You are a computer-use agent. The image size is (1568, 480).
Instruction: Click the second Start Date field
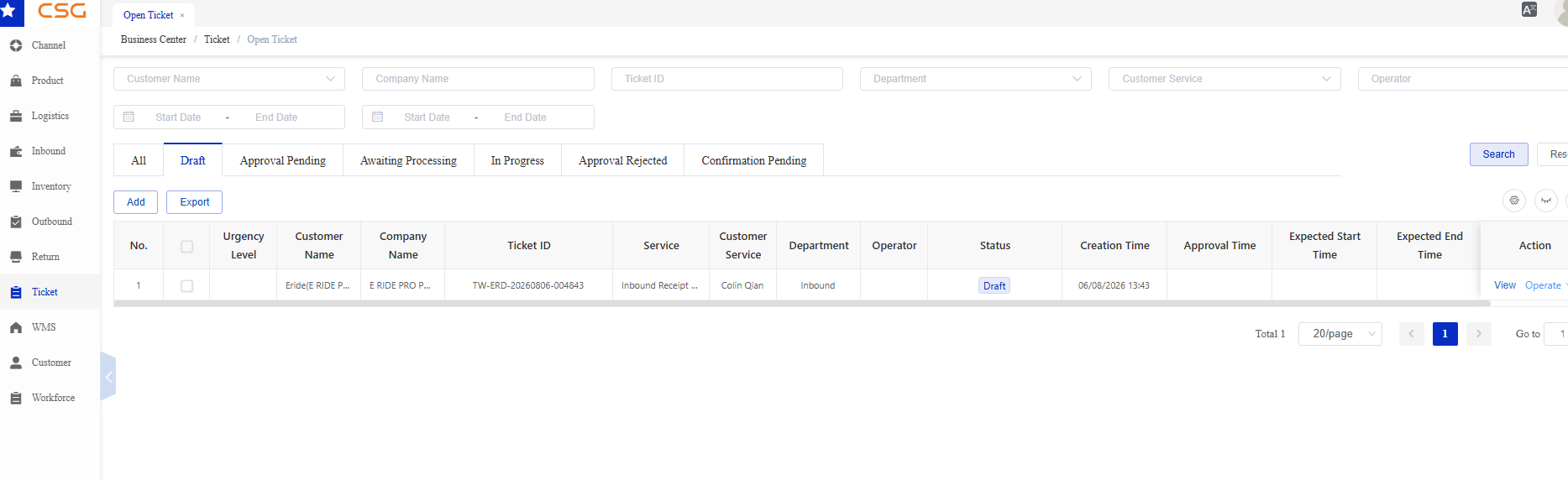click(427, 117)
